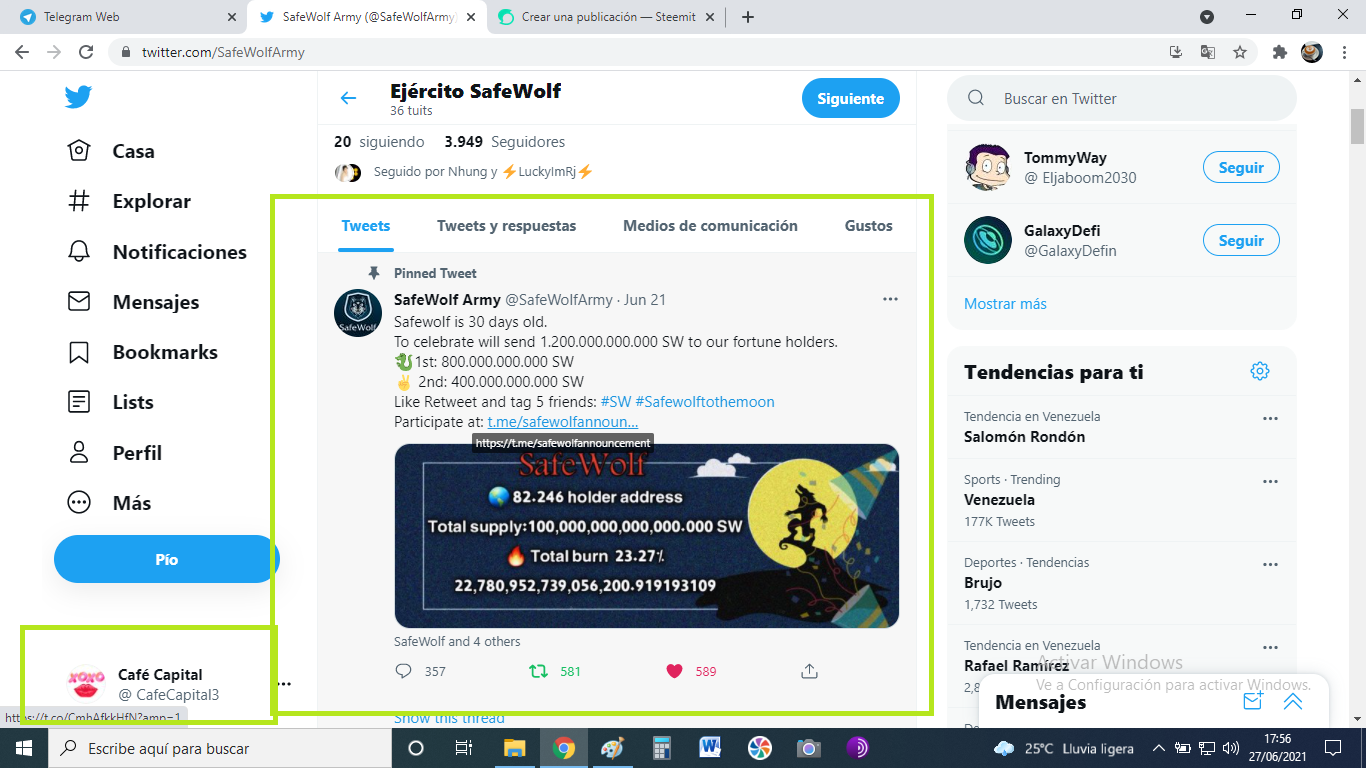Open the Chrome extensions puzzle icon
Viewport: 1366px width, 768px height.
tap(1279, 52)
